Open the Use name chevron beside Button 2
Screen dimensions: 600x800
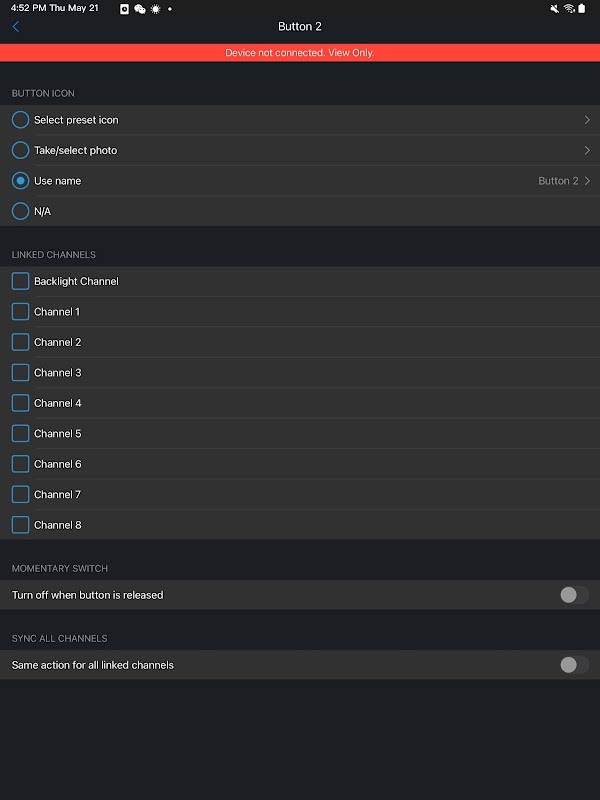pyautogui.click(x=587, y=181)
